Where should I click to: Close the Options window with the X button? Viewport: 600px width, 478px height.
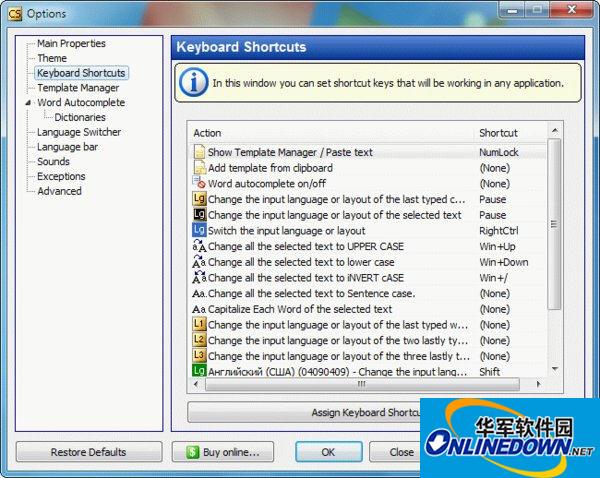pyautogui.click(x=572, y=10)
